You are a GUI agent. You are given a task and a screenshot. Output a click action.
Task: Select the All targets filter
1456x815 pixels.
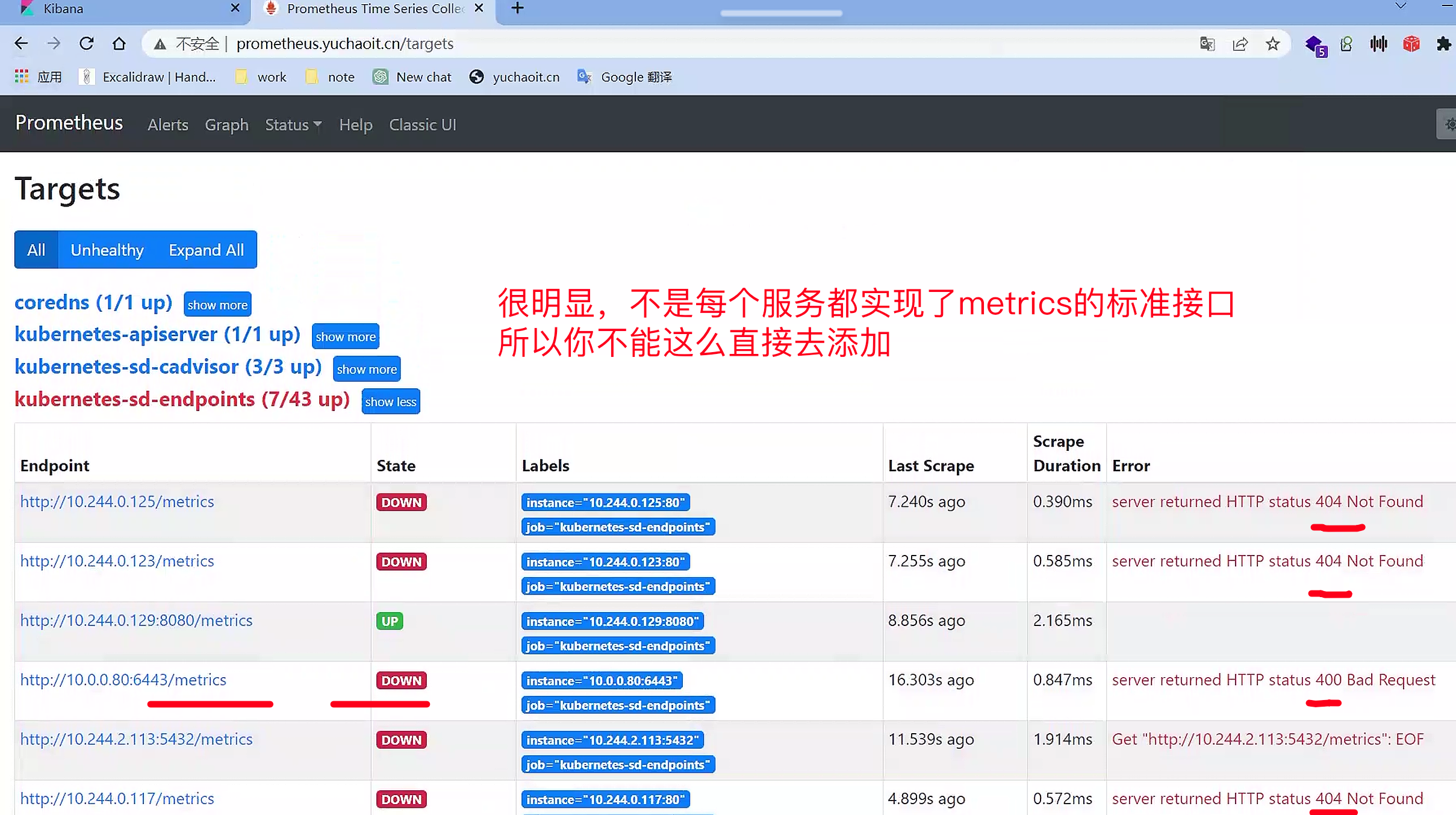(x=36, y=250)
